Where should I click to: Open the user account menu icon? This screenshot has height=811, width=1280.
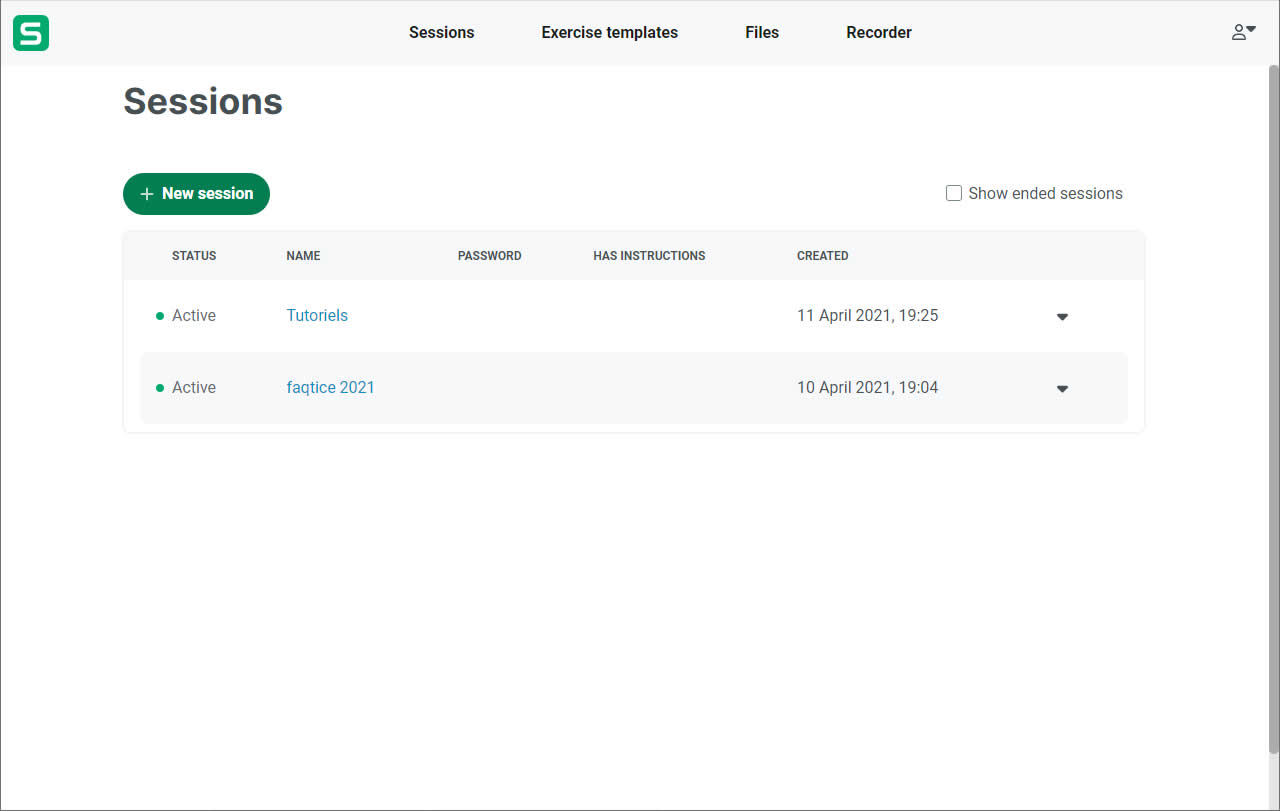click(1243, 32)
